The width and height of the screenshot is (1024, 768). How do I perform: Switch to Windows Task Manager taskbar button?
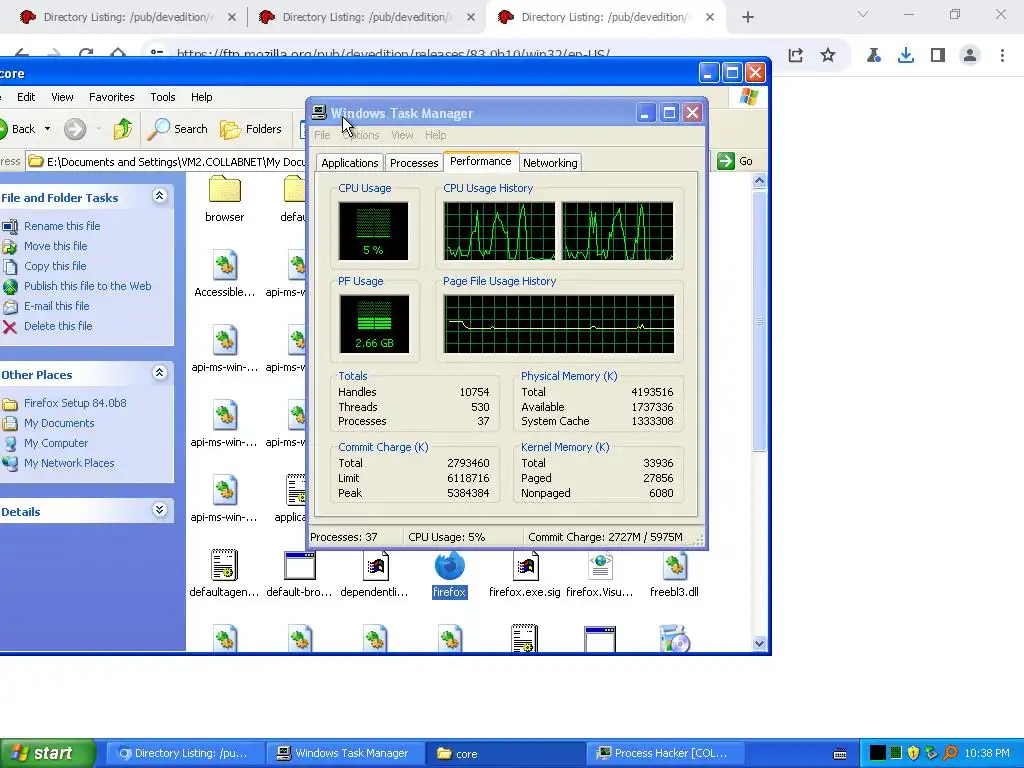pyautogui.click(x=345, y=753)
